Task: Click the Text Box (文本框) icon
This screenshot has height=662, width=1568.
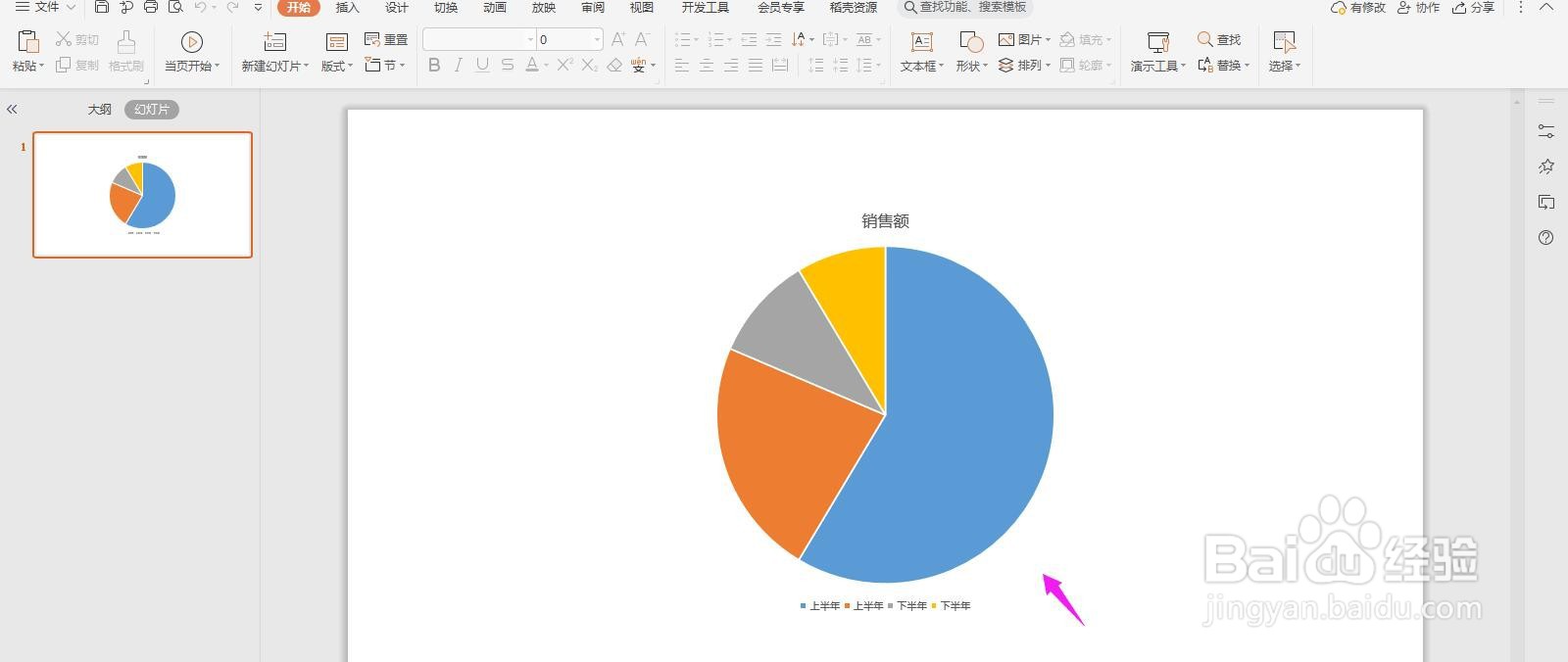Action: (921, 42)
